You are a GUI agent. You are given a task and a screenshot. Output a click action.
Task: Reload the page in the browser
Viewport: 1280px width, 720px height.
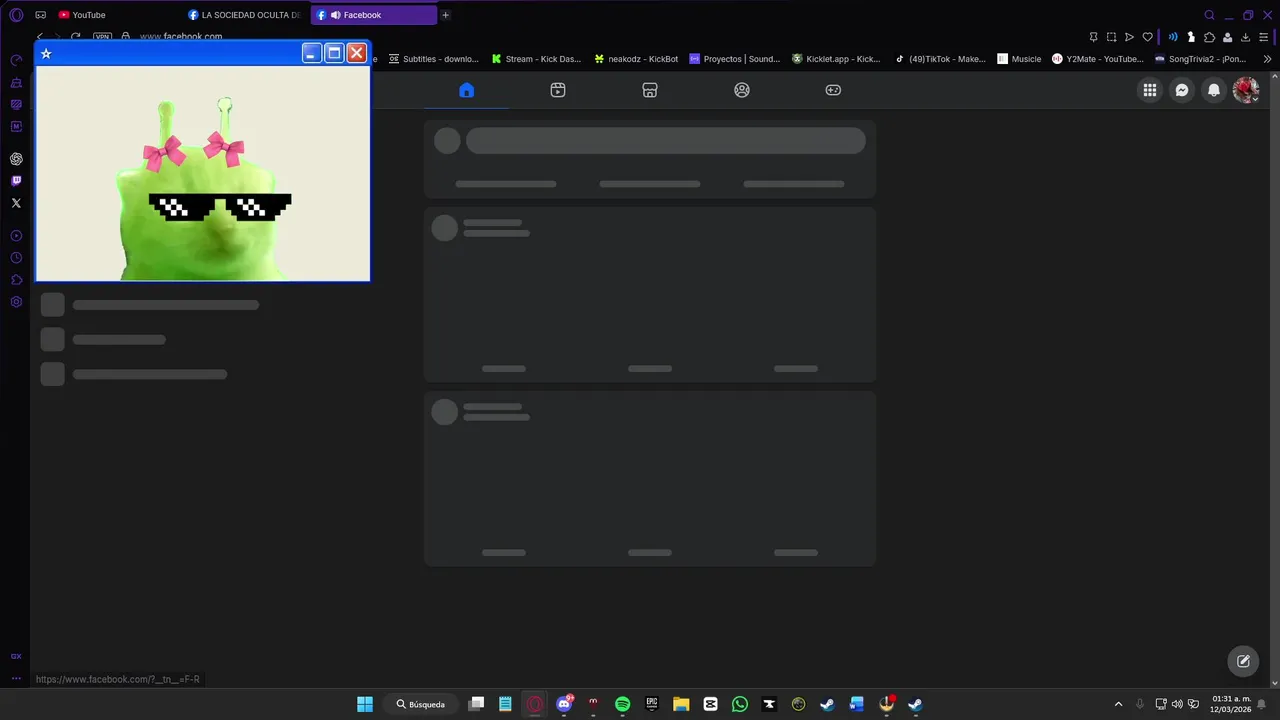pos(75,37)
